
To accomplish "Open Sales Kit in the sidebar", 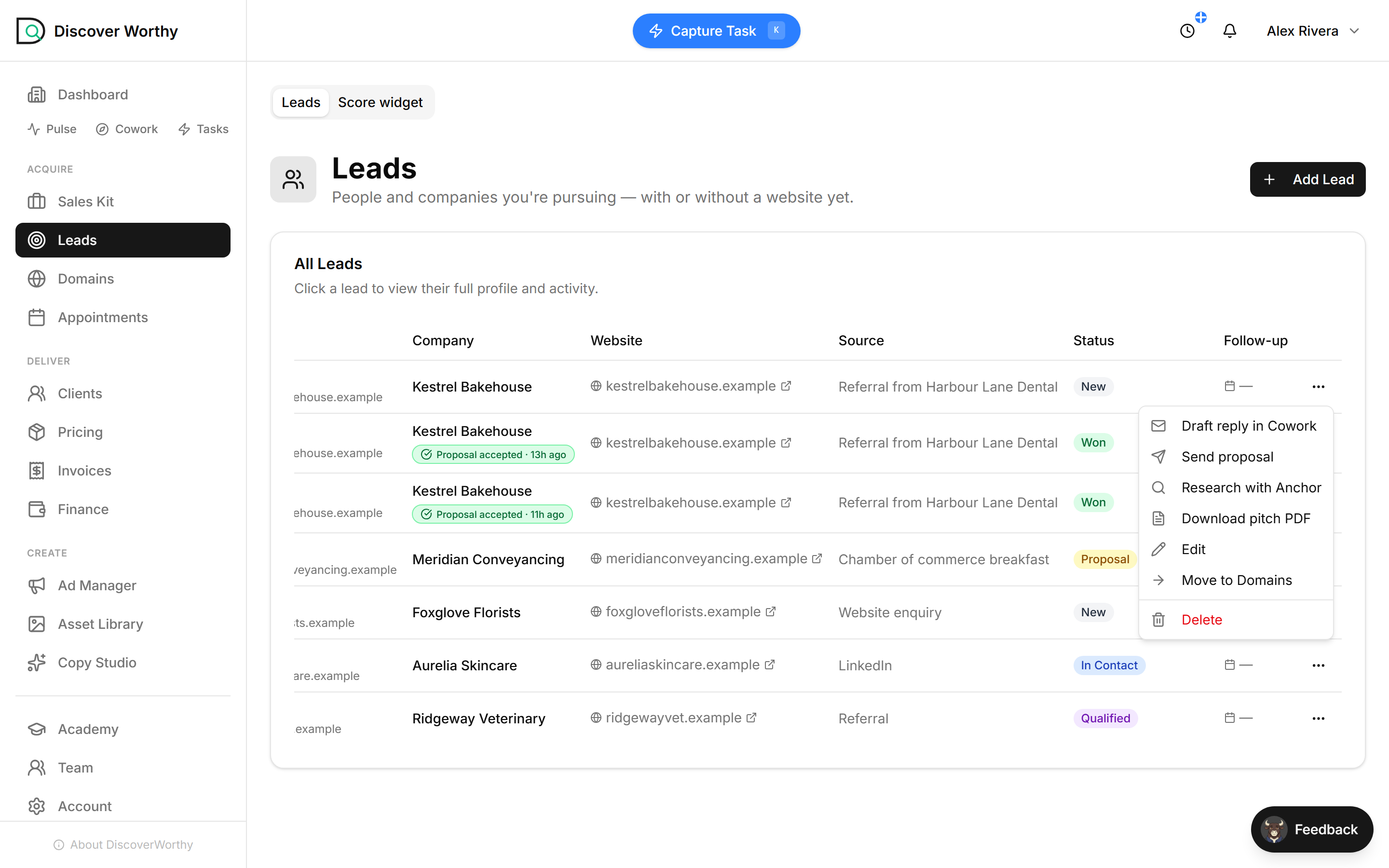I will click(x=123, y=202).
